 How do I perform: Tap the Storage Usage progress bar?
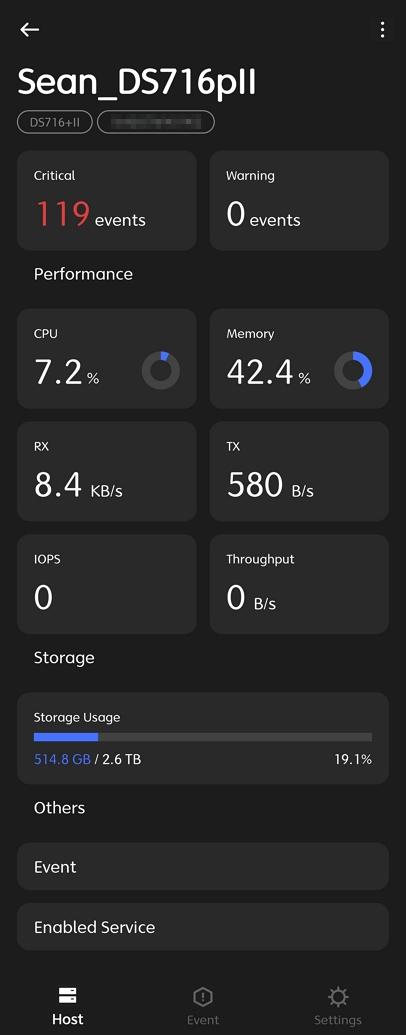[x=203, y=737]
